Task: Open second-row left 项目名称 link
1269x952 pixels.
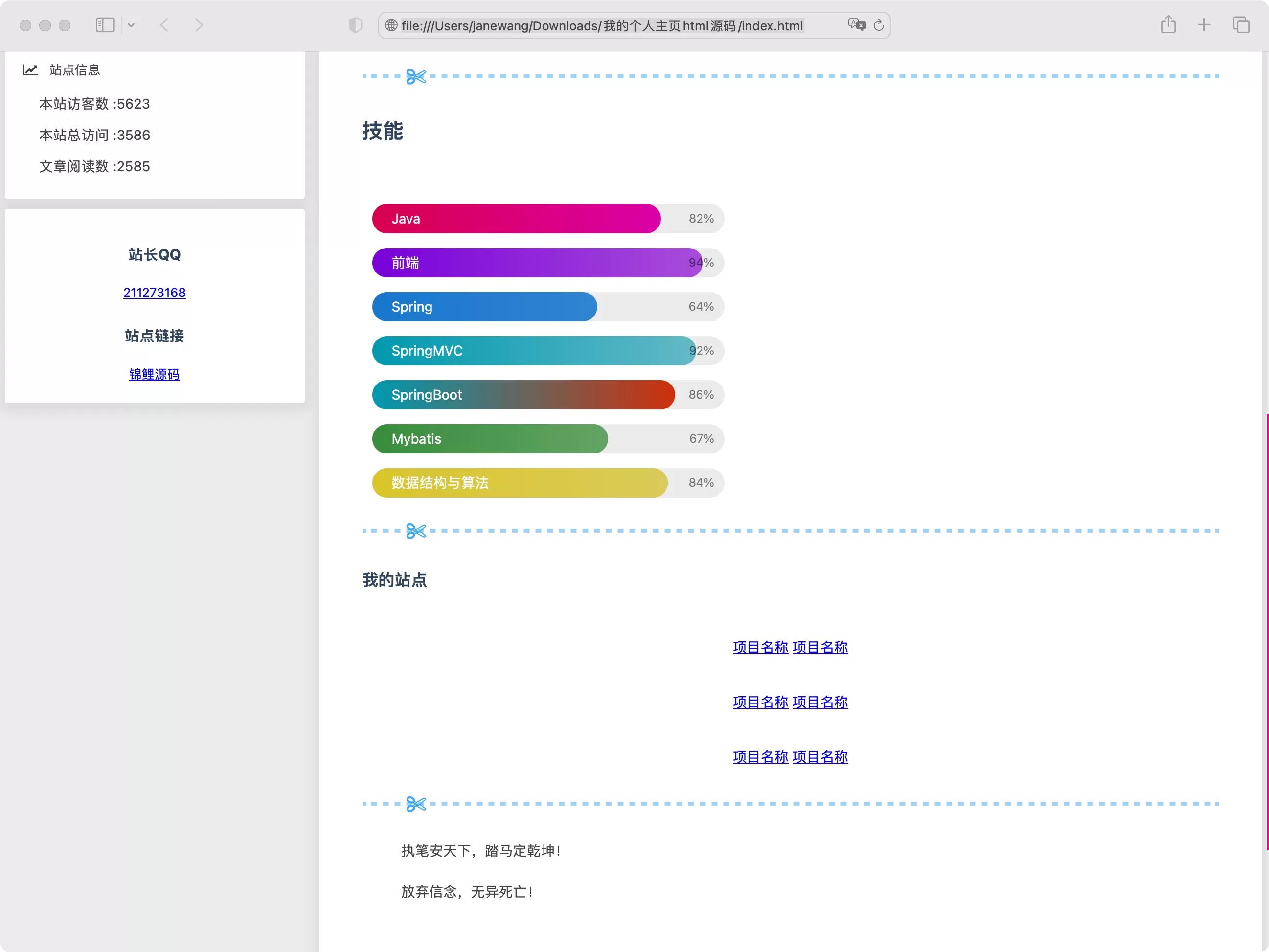Action: [x=760, y=703]
